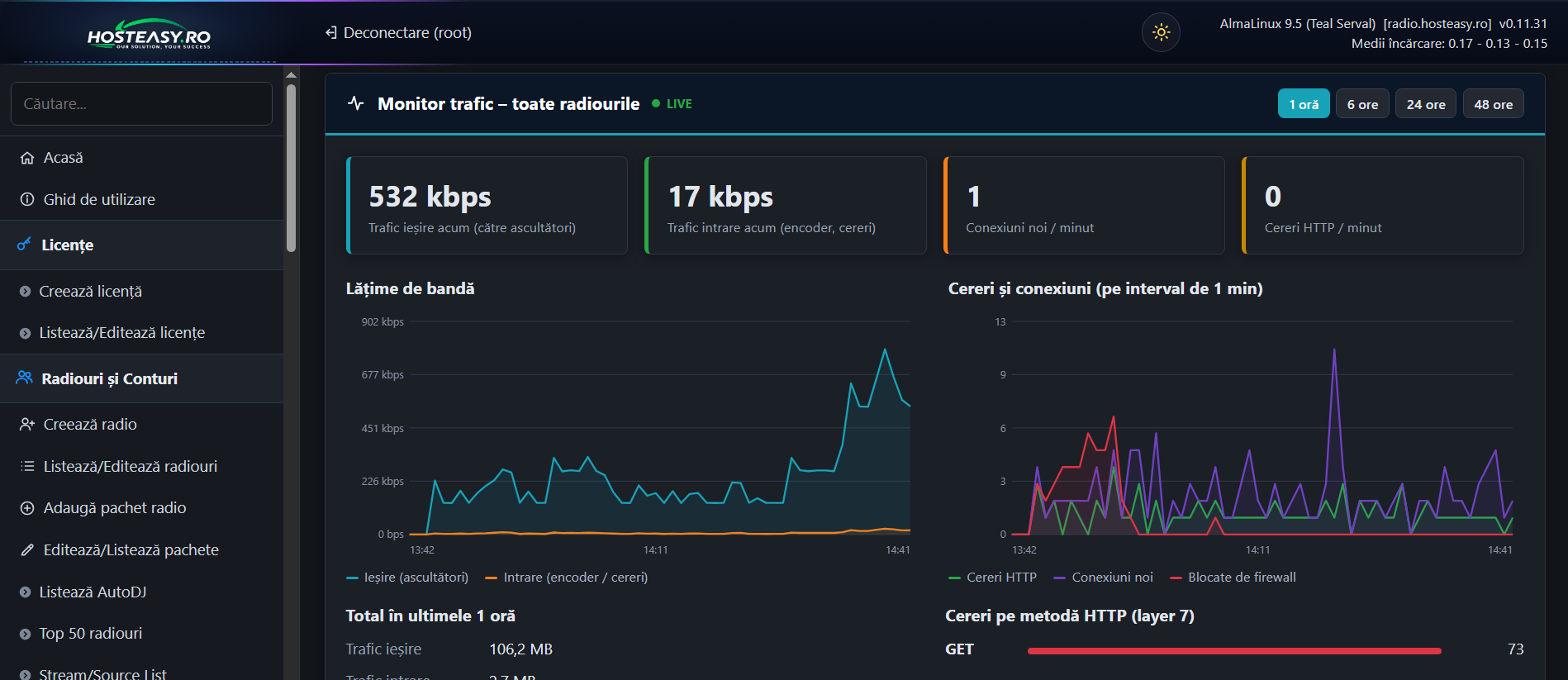Click the arrow icon beside Listează AutoDJ
The width and height of the screenshot is (1568, 680).
pos(25,592)
